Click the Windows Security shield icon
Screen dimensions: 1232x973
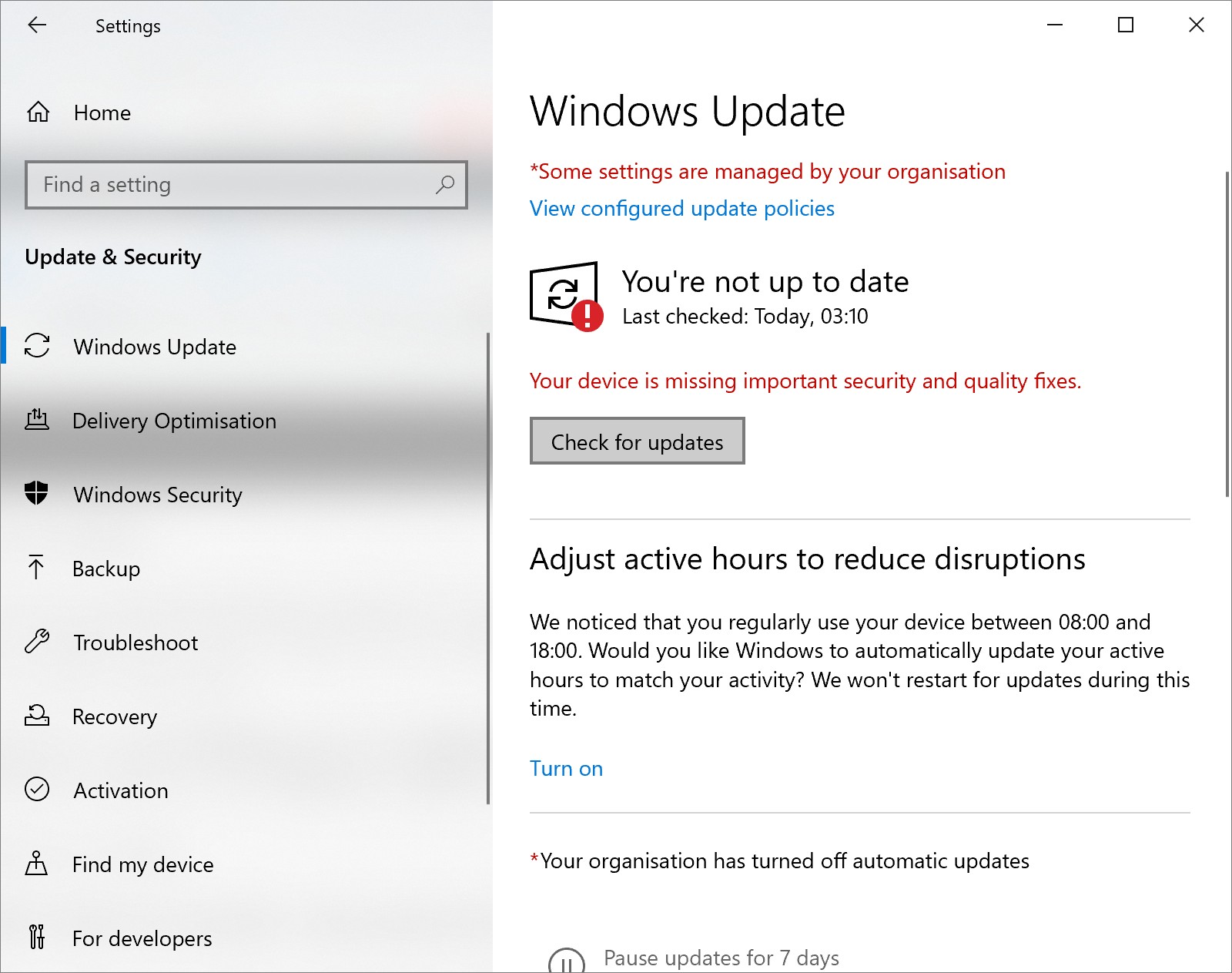tap(36, 493)
